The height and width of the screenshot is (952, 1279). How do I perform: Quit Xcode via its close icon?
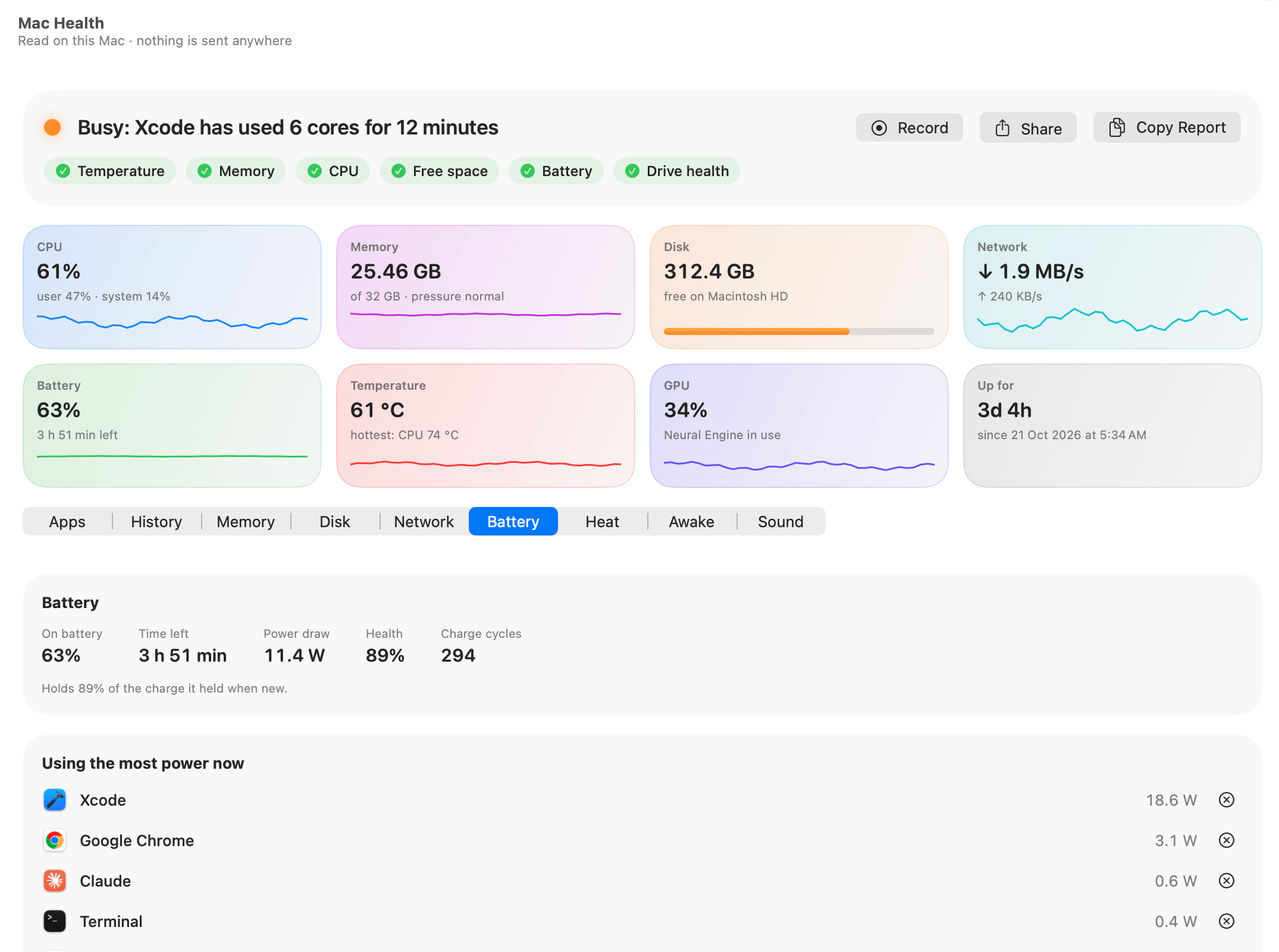click(x=1227, y=800)
